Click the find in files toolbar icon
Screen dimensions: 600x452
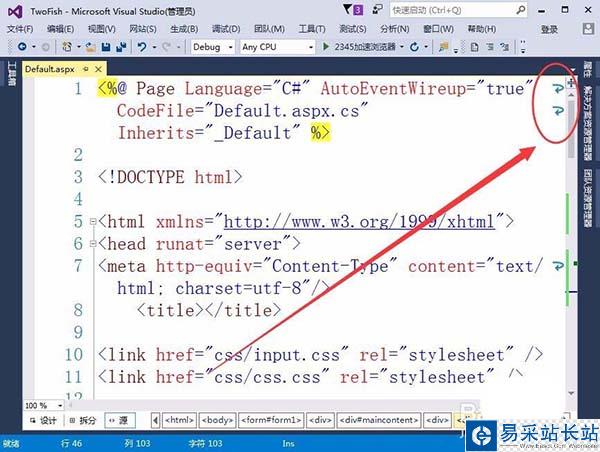coord(443,47)
